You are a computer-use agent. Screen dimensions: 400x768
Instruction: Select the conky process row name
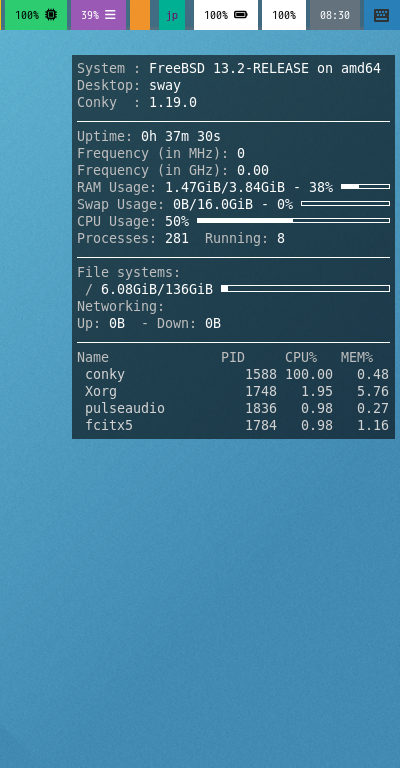click(105, 375)
